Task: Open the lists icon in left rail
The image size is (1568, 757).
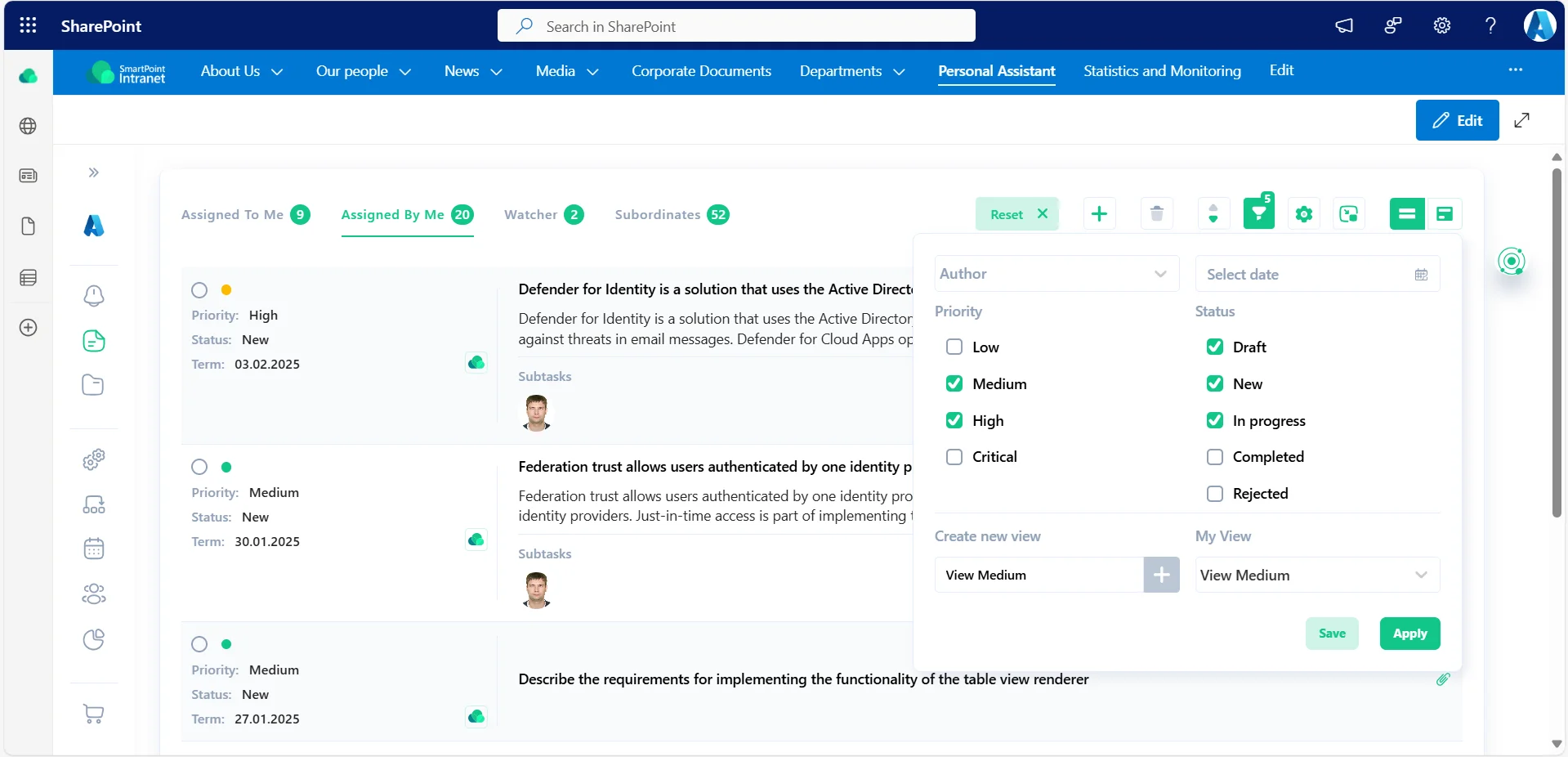Action: 28,278
